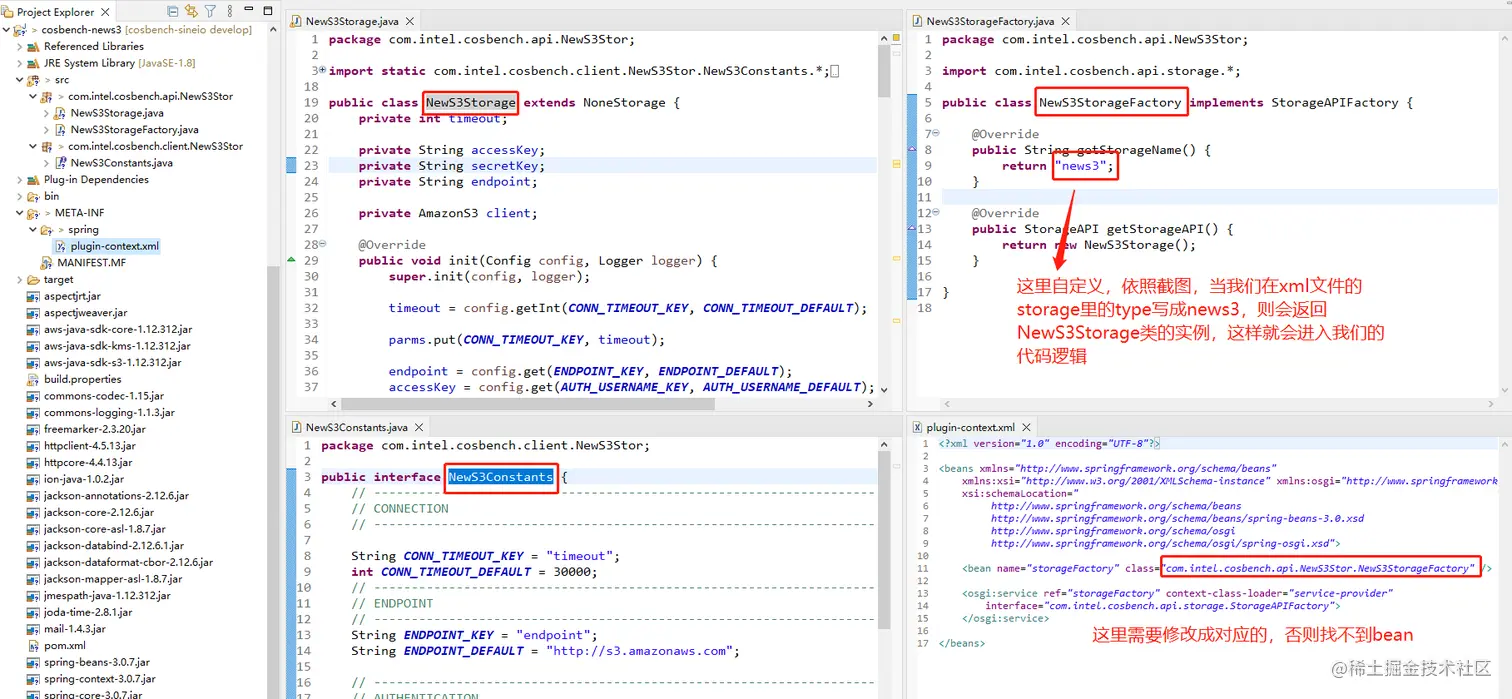Select jackson-databind-2.12.6.1.jar in the tree
1512x699 pixels.
pyautogui.click(x=113, y=546)
